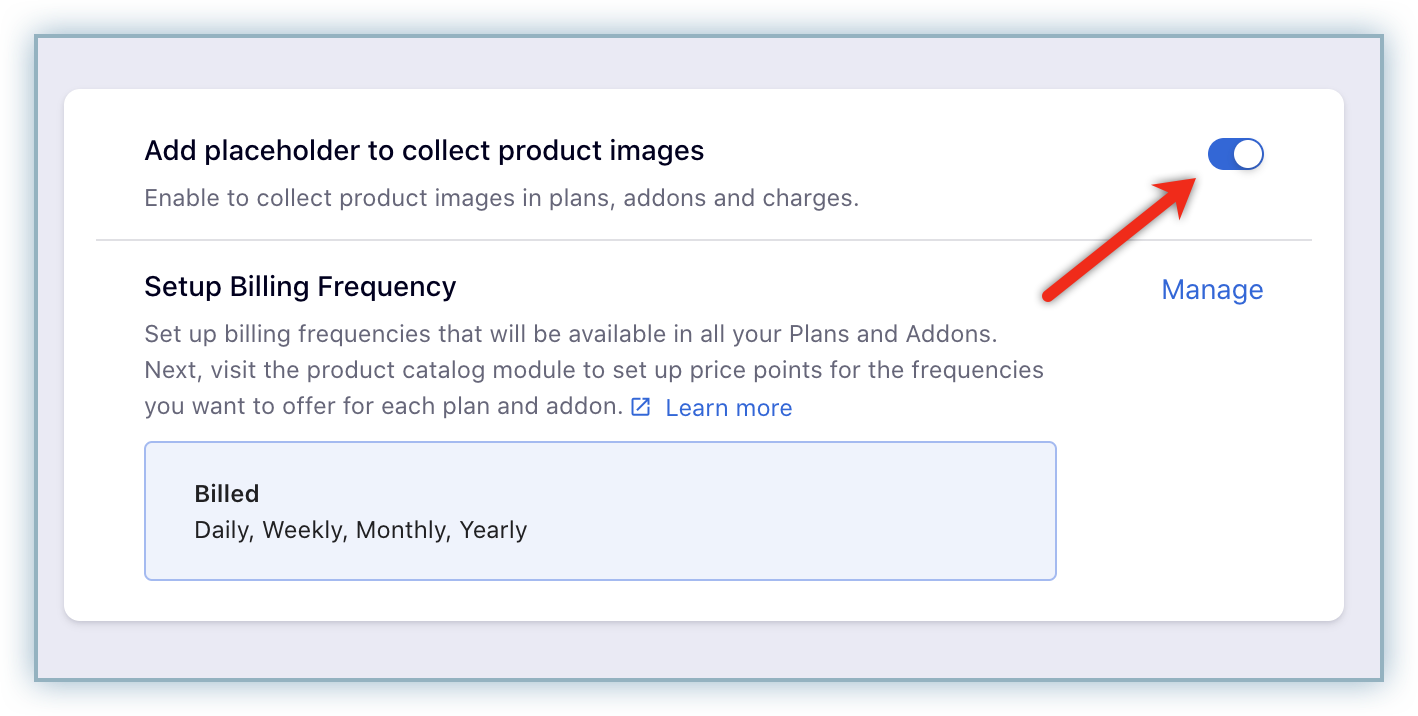Select the Add placeholder heading text
The width and height of the screenshot is (1418, 716).
[424, 150]
